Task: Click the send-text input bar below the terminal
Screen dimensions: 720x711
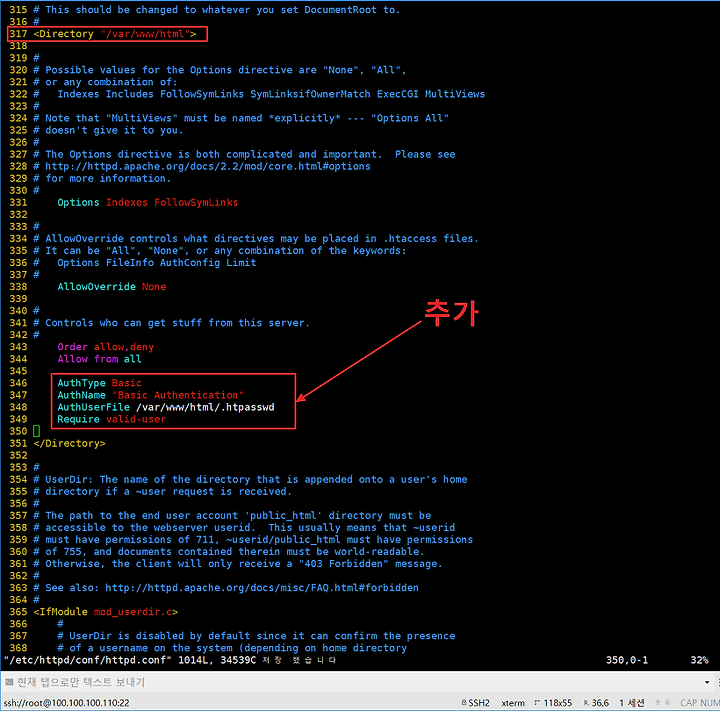Action: coord(360,682)
